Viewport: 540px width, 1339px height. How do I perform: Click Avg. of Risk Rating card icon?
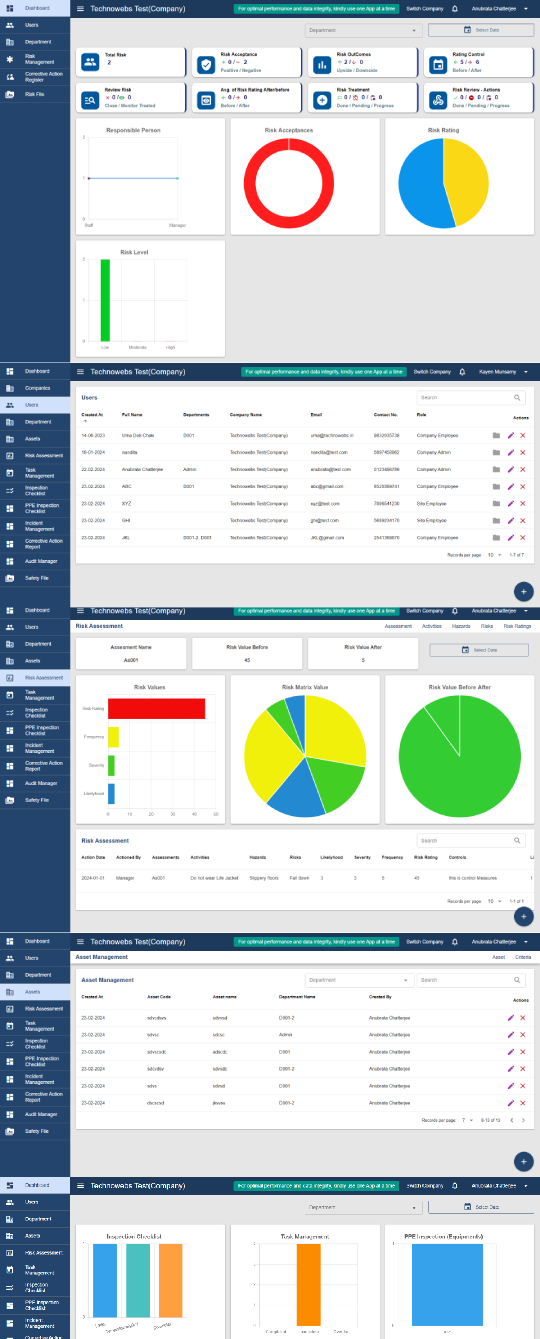coord(205,99)
